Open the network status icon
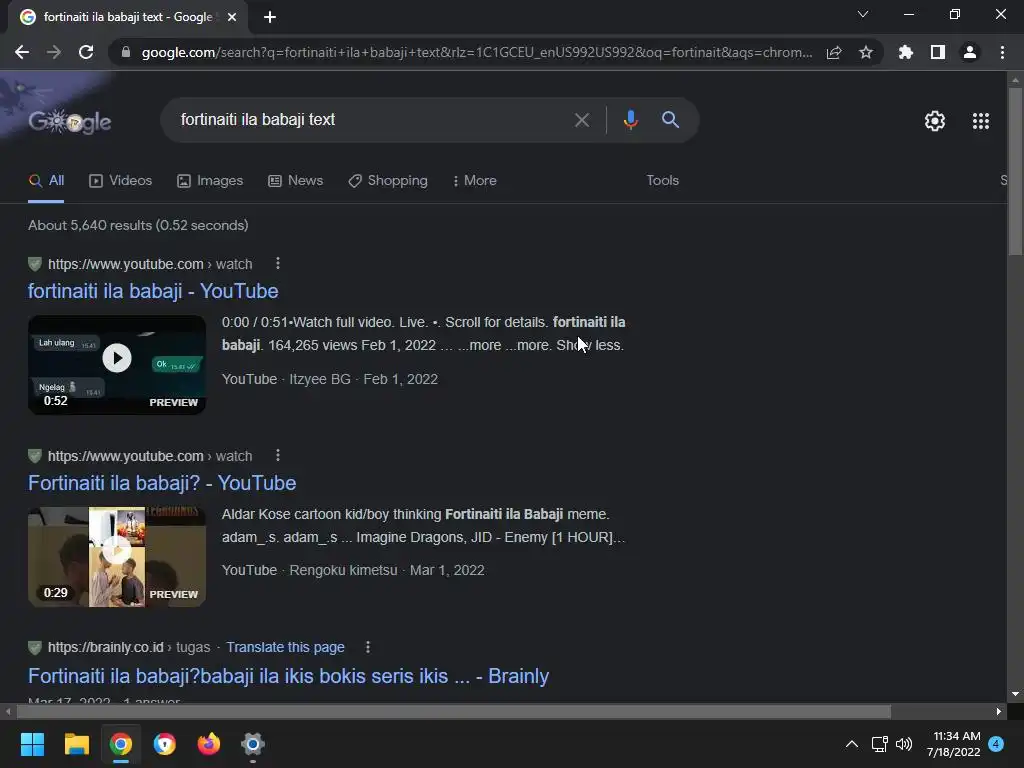The image size is (1024, 768). click(x=879, y=744)
